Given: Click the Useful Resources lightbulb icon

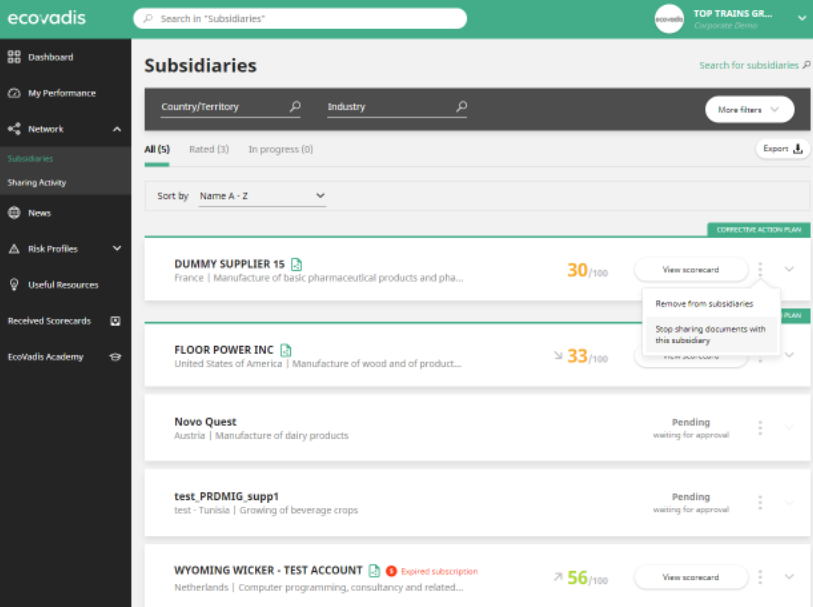Looking at the screenshot, I should pyautogui.click(x=14, y=285).
